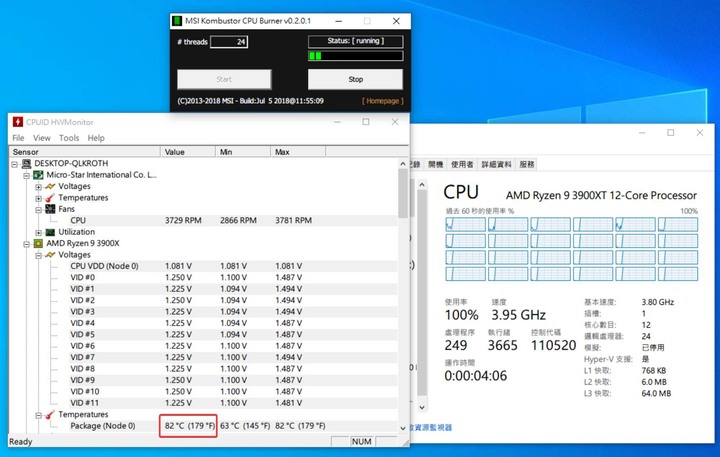Expand the motherboard Temperatures node

39,198
